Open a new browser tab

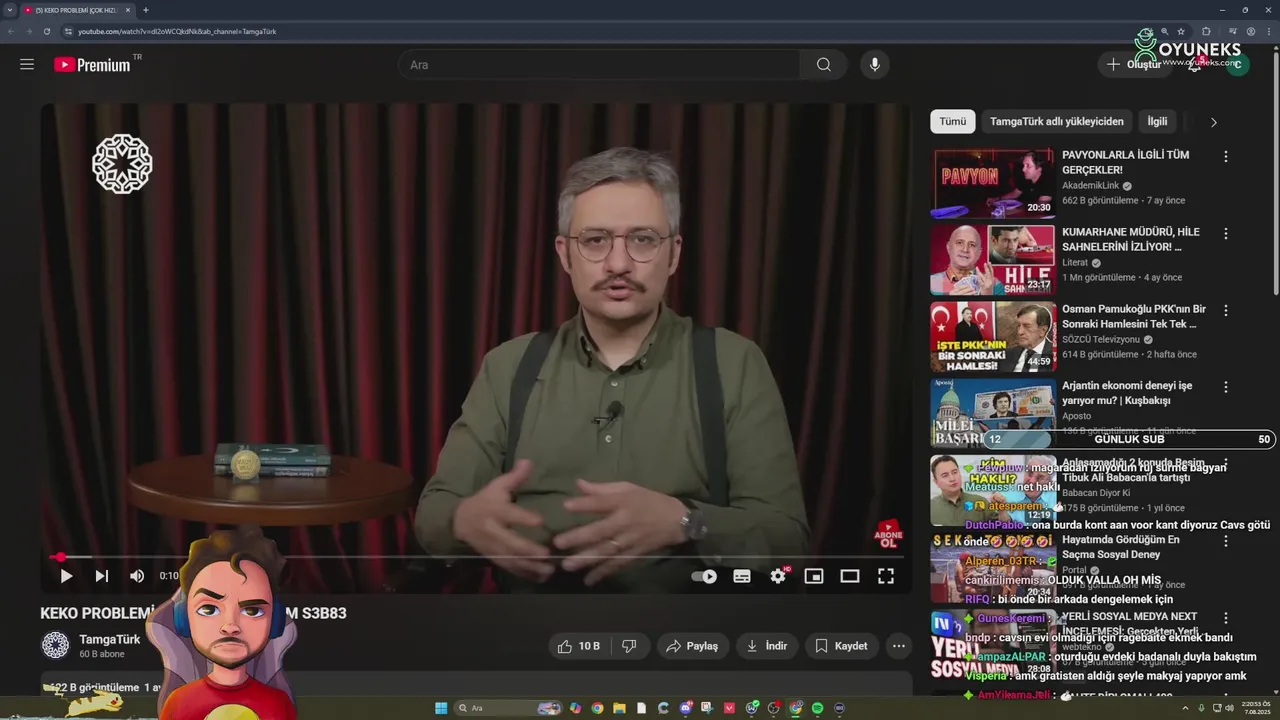tap(146, 10)
